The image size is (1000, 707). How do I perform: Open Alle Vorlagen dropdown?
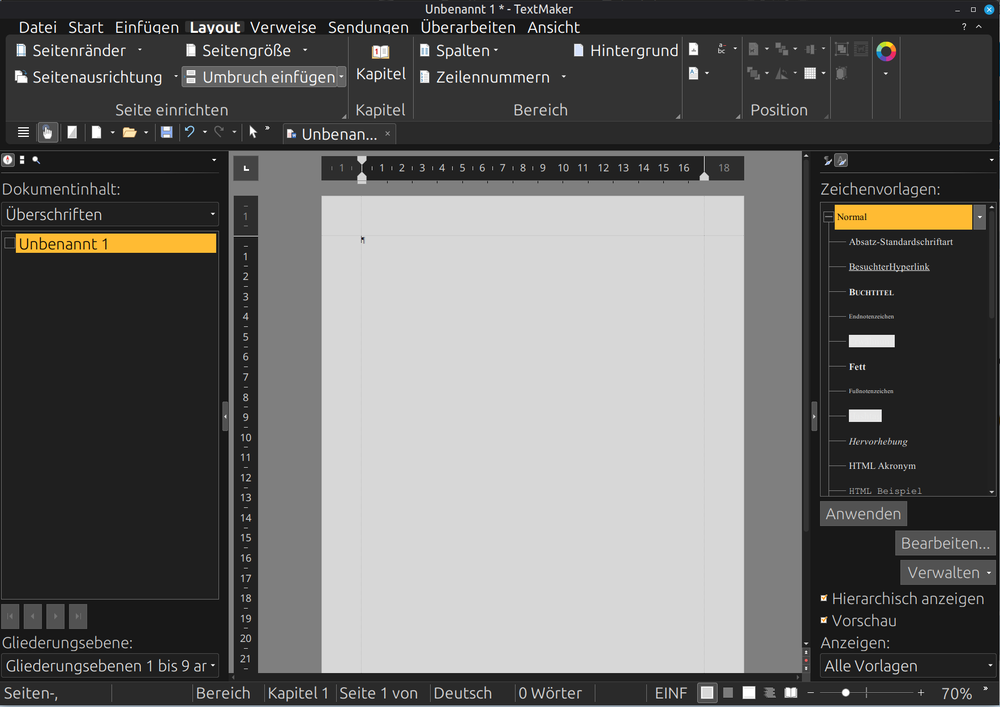point(908,666)
